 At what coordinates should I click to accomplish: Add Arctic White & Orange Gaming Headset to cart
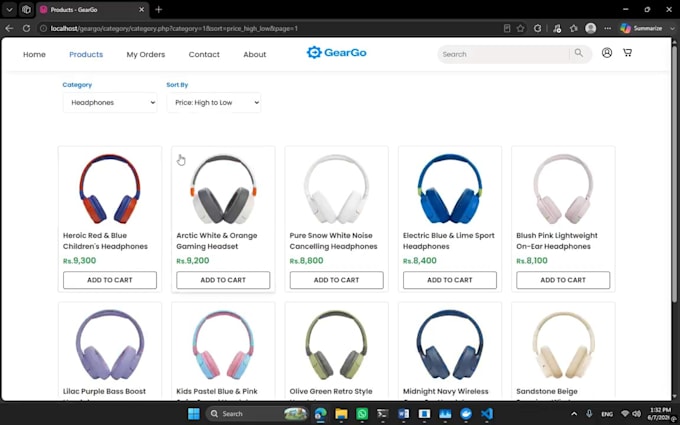pyautogui.click(x=223, y=280)
